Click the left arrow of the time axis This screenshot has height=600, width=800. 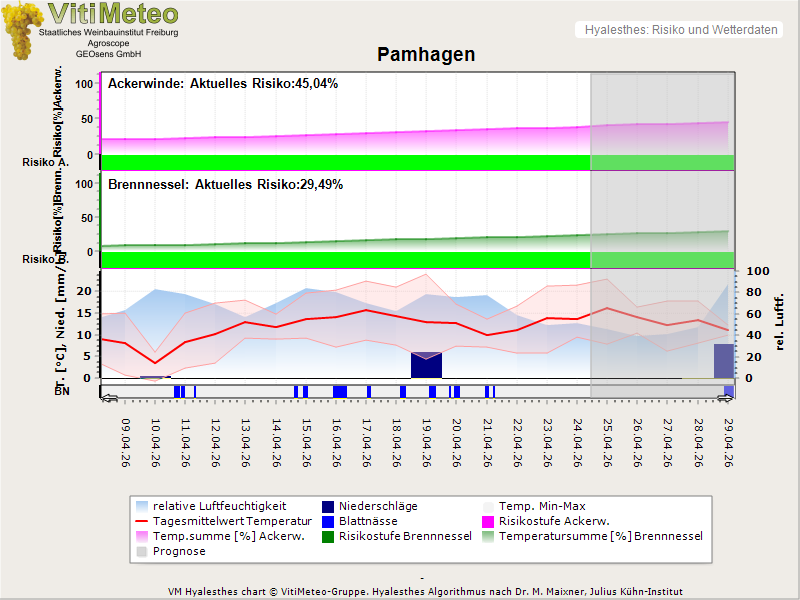click(107, 399)
